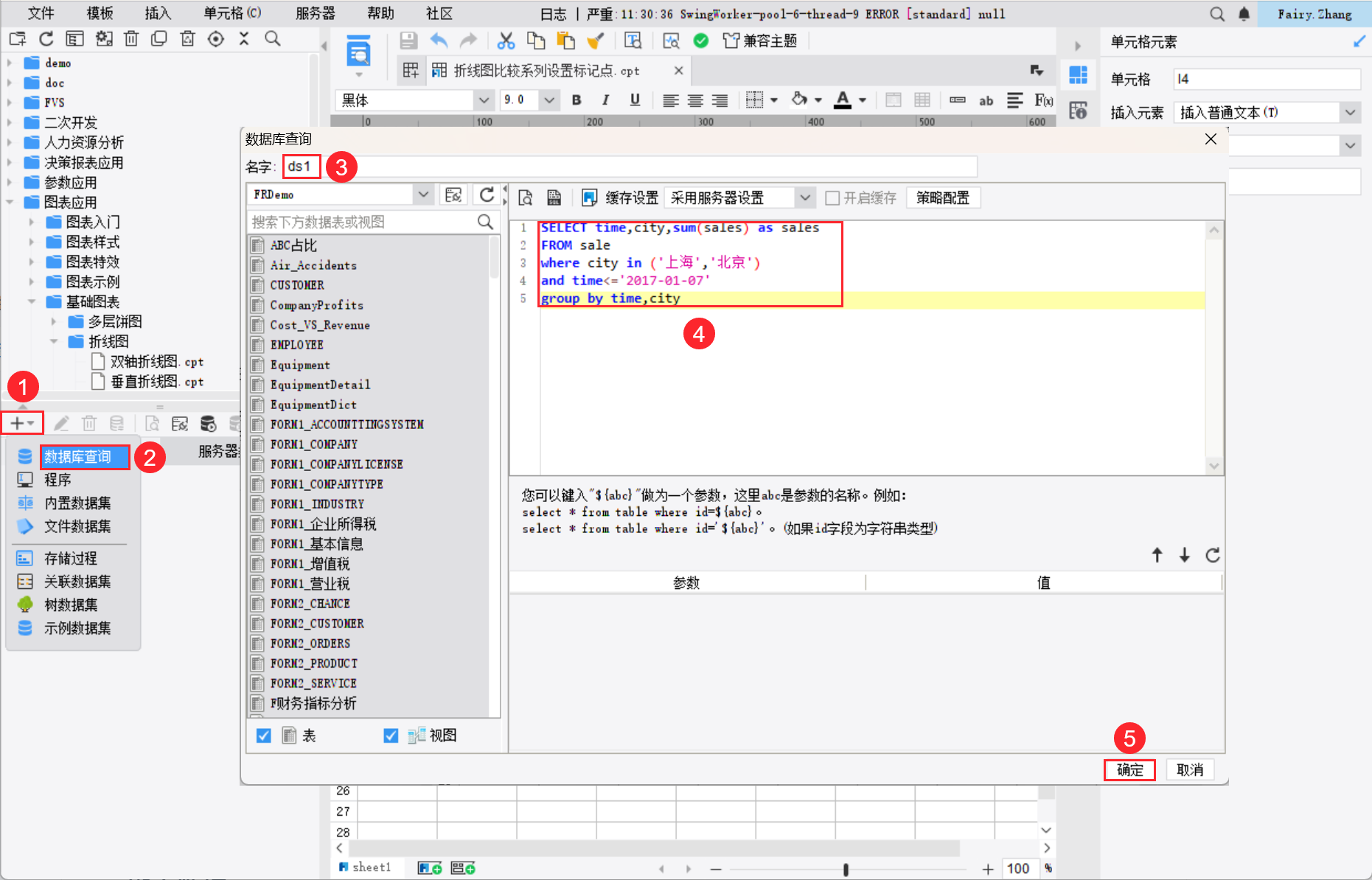Click 取消 to cancel the dialog
Viewport: 1372px width, 880px height.
click(x=1190, y=770)
